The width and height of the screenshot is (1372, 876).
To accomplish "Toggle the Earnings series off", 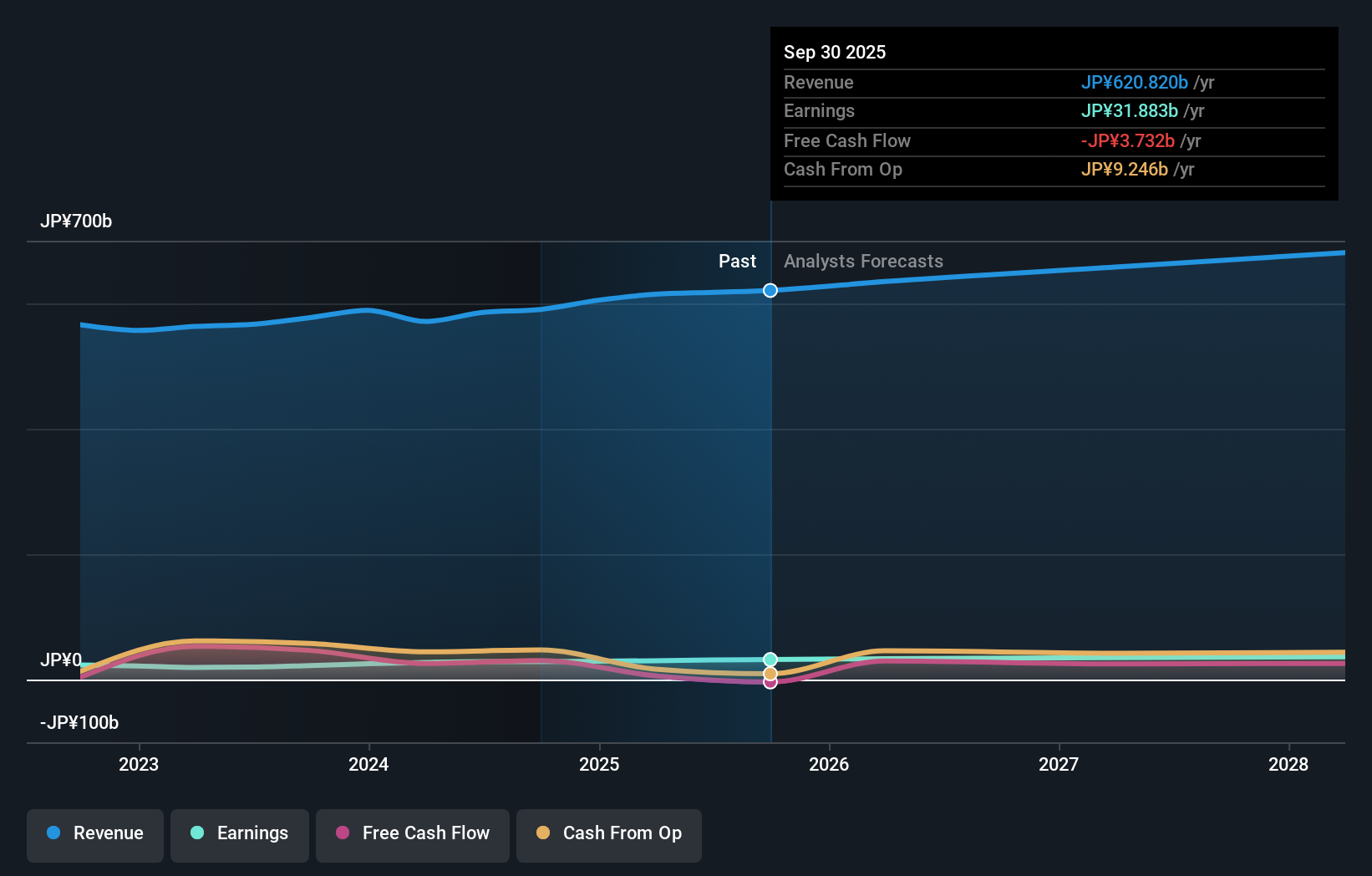I will pos(239,833).
